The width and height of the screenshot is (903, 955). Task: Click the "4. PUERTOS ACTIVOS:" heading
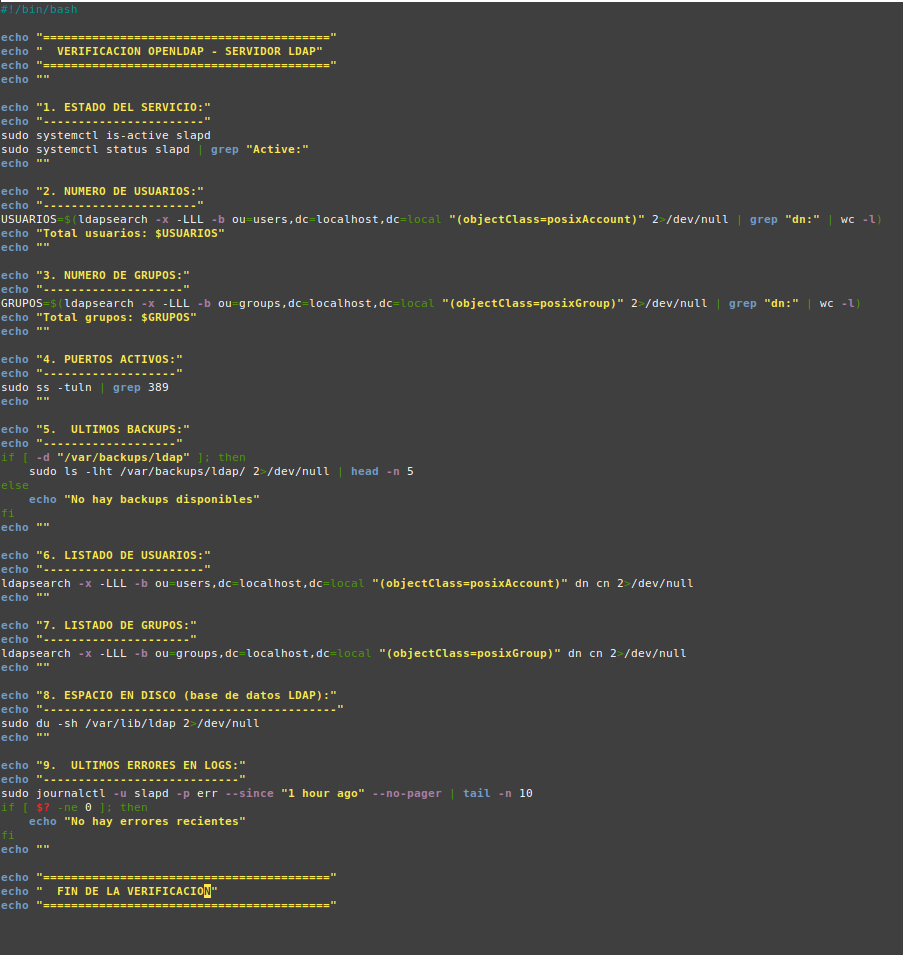point(109,359)
